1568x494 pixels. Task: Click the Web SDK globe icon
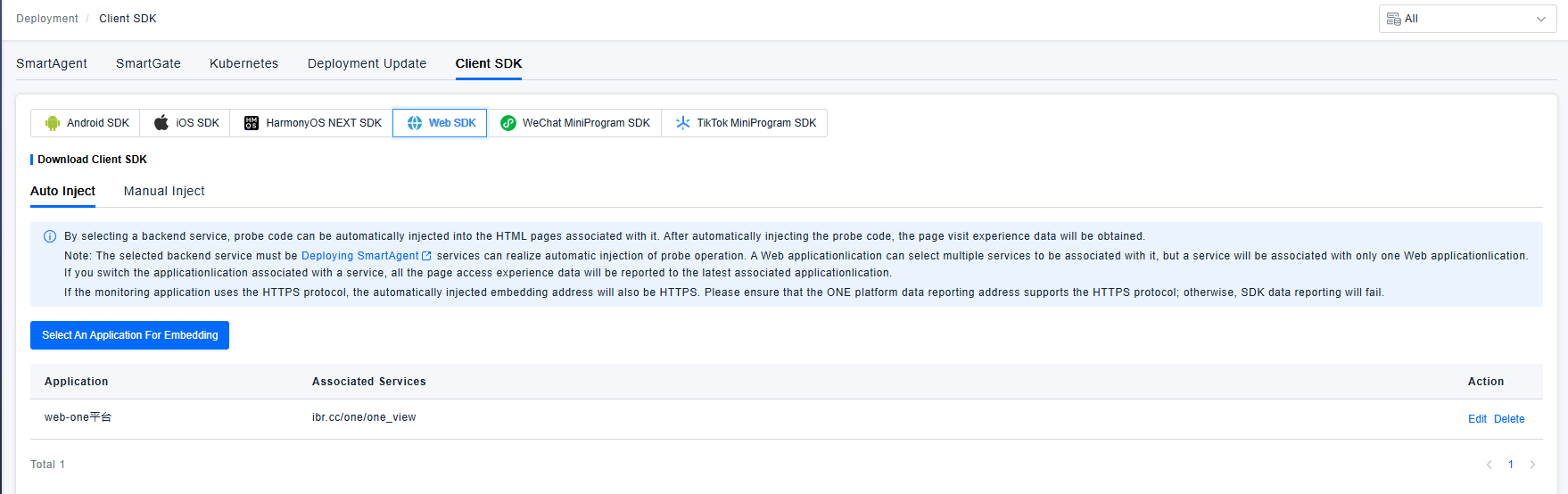(x=415, y=123)
